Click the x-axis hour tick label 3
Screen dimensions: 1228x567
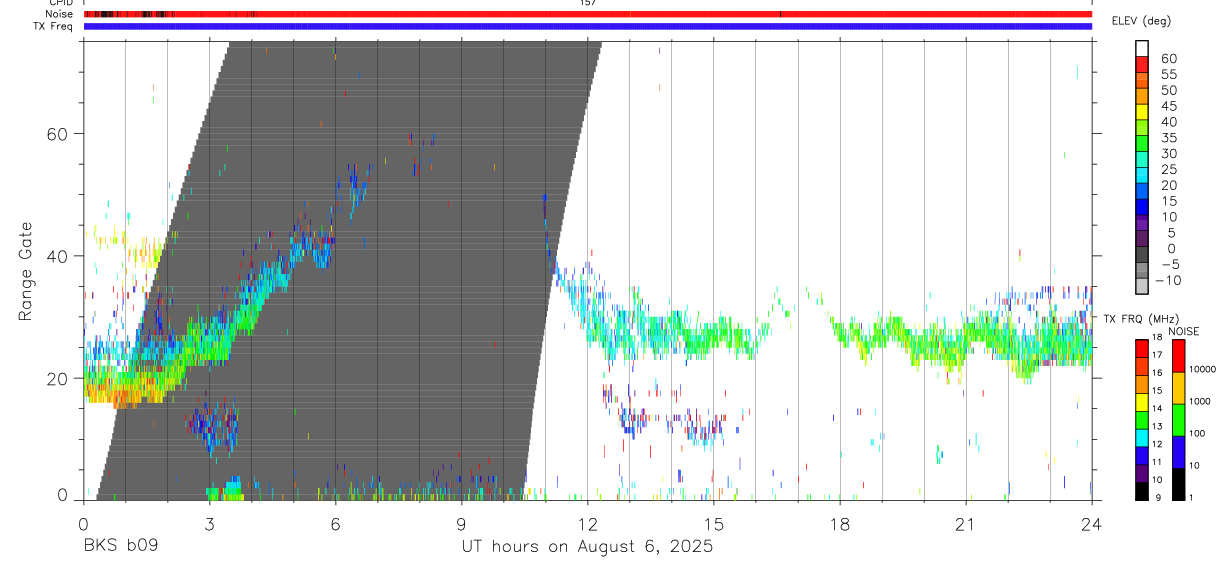(209, 524)
